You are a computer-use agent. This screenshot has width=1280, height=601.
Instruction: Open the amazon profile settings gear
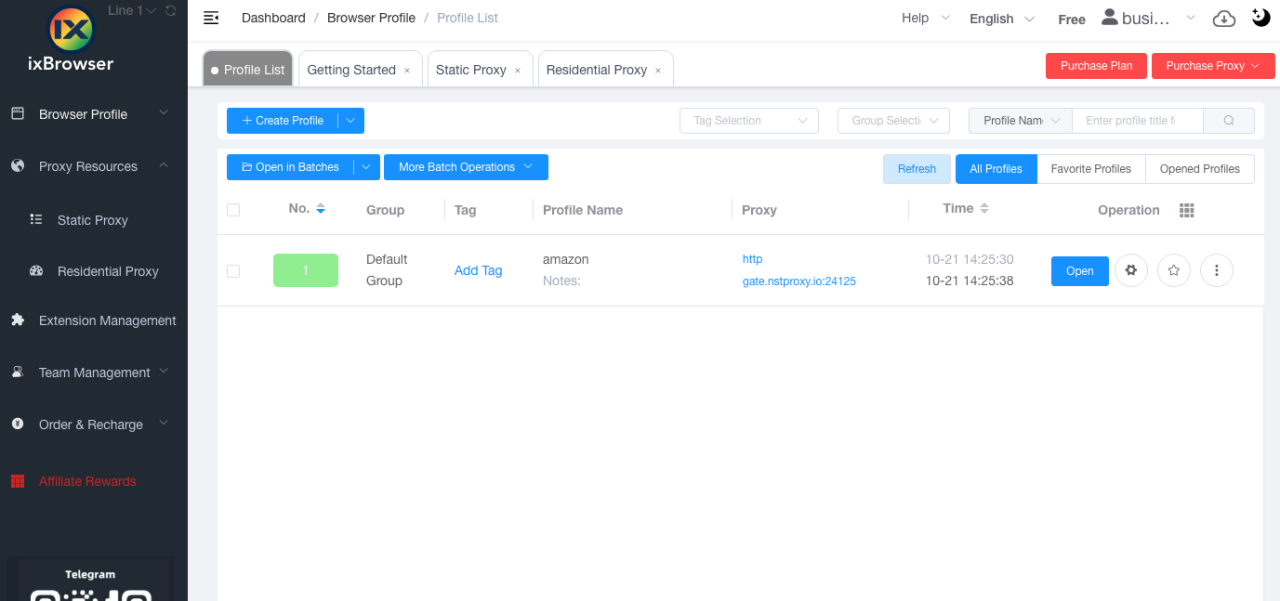tap(1131, 270)
